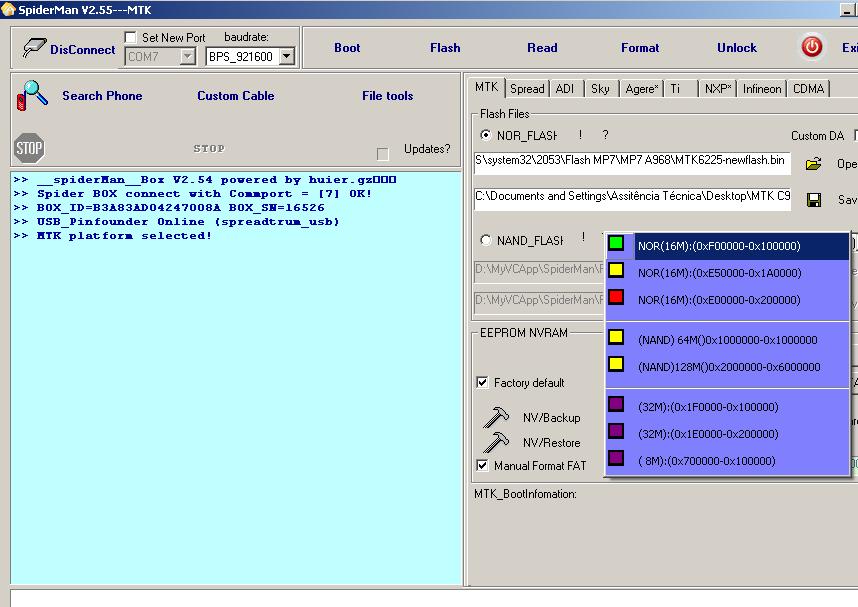Switch to the MTK tab
Screen dimensions: 858x607
486,87
